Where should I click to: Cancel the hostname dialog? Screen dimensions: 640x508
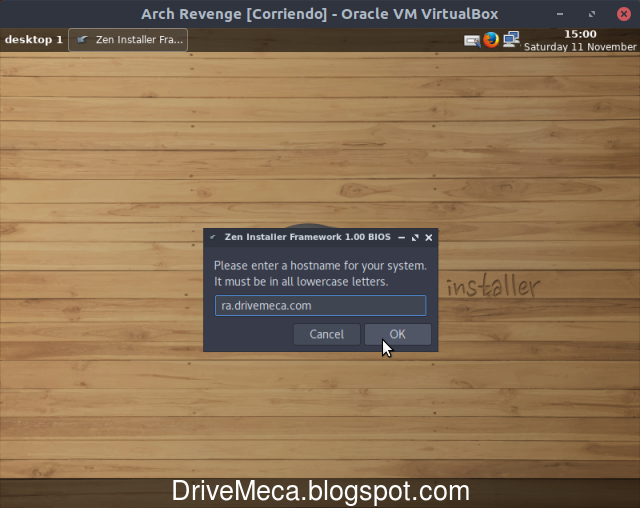[x=327, y=334]
